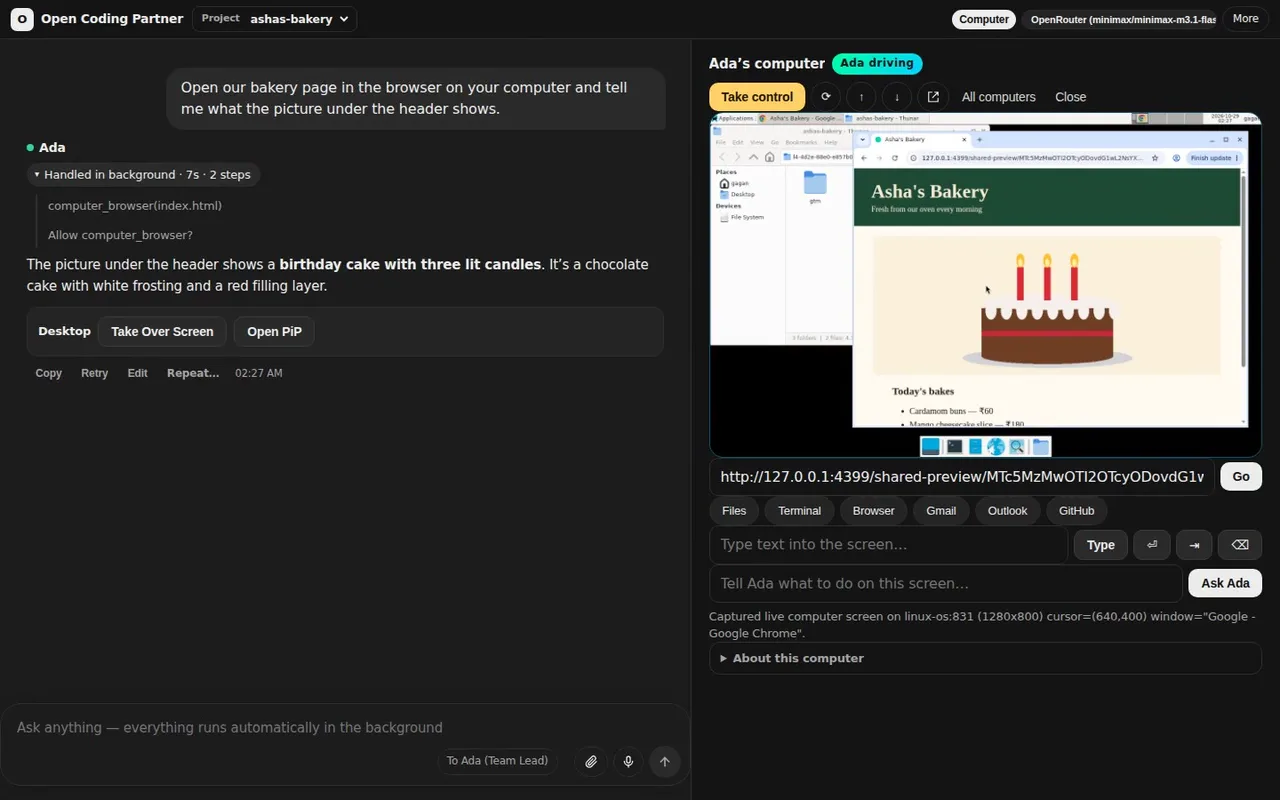Open the Files shortcut

(734, 511)
